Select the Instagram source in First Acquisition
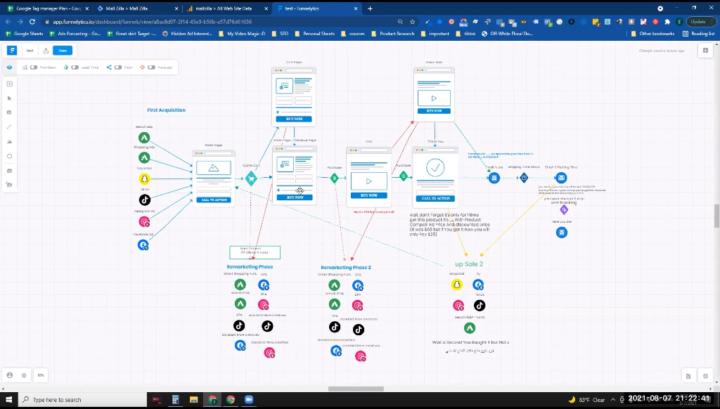The width and height of the screenshot is (720, 409). click(x=144, y=222)
